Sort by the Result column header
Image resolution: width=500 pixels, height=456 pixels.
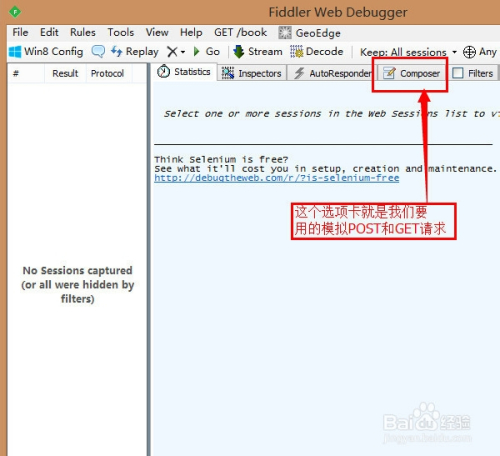65,73
